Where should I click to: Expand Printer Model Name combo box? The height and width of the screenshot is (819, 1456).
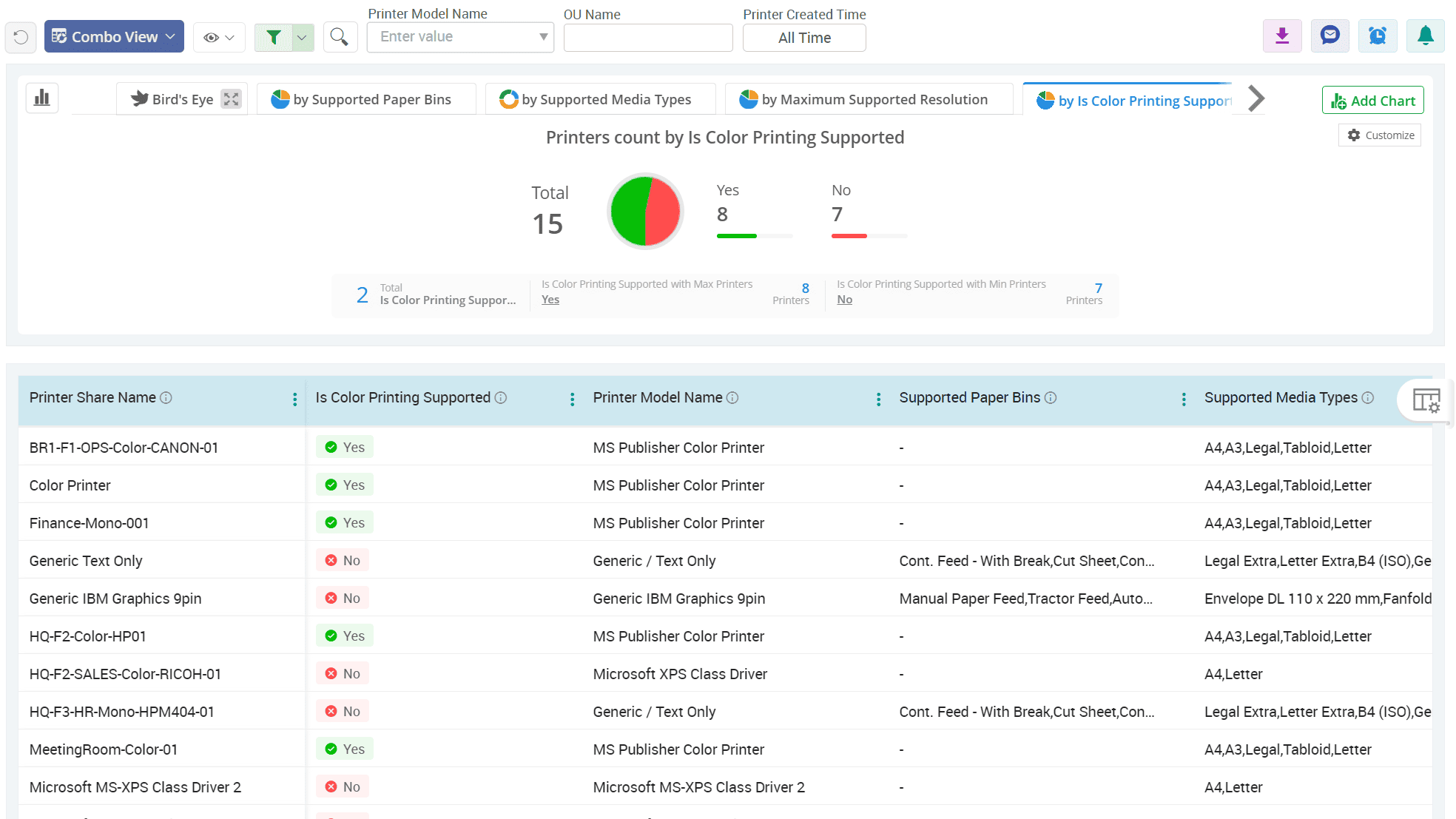tap(543, 37)
